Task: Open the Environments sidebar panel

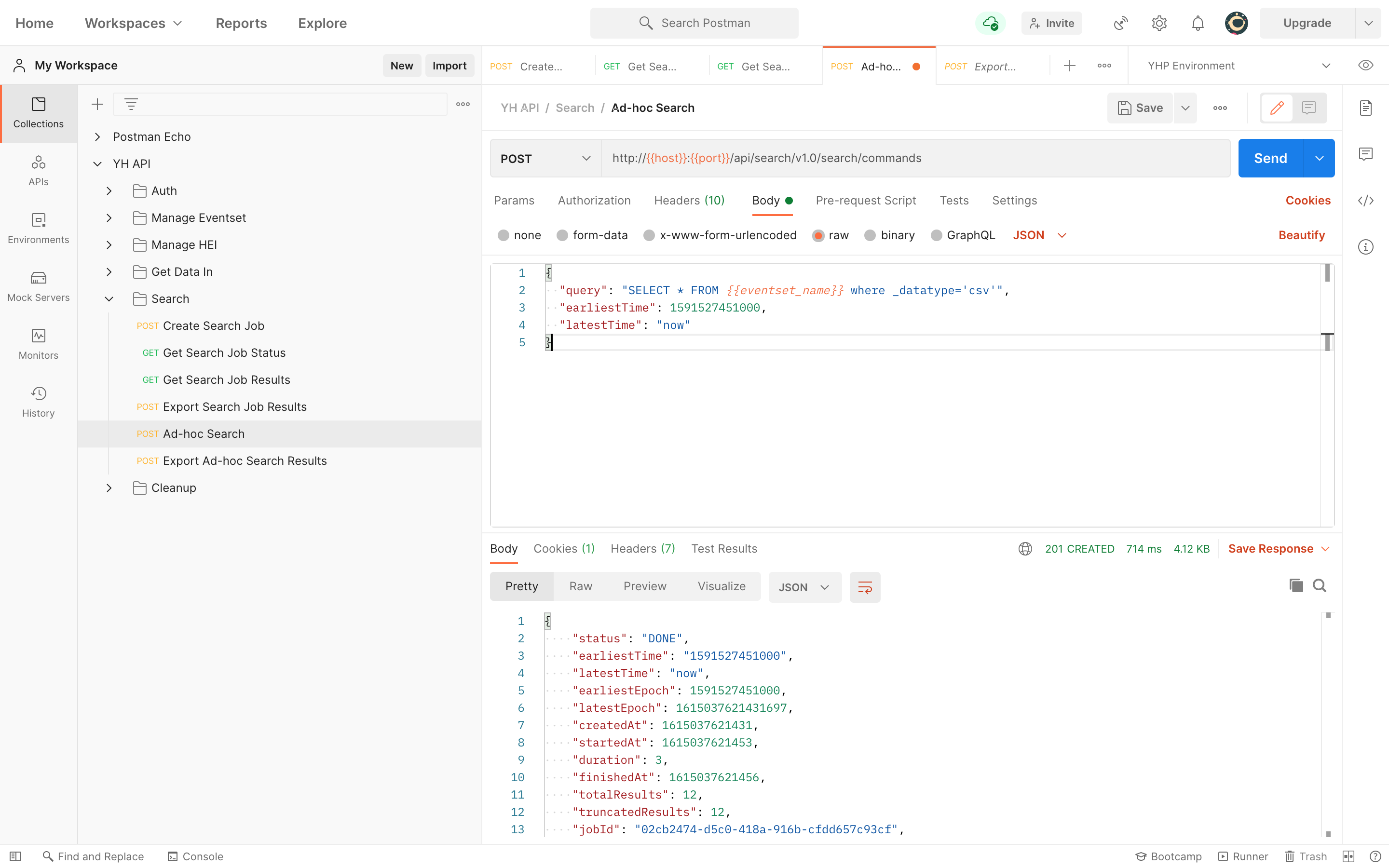Action: tap(39, 229)
